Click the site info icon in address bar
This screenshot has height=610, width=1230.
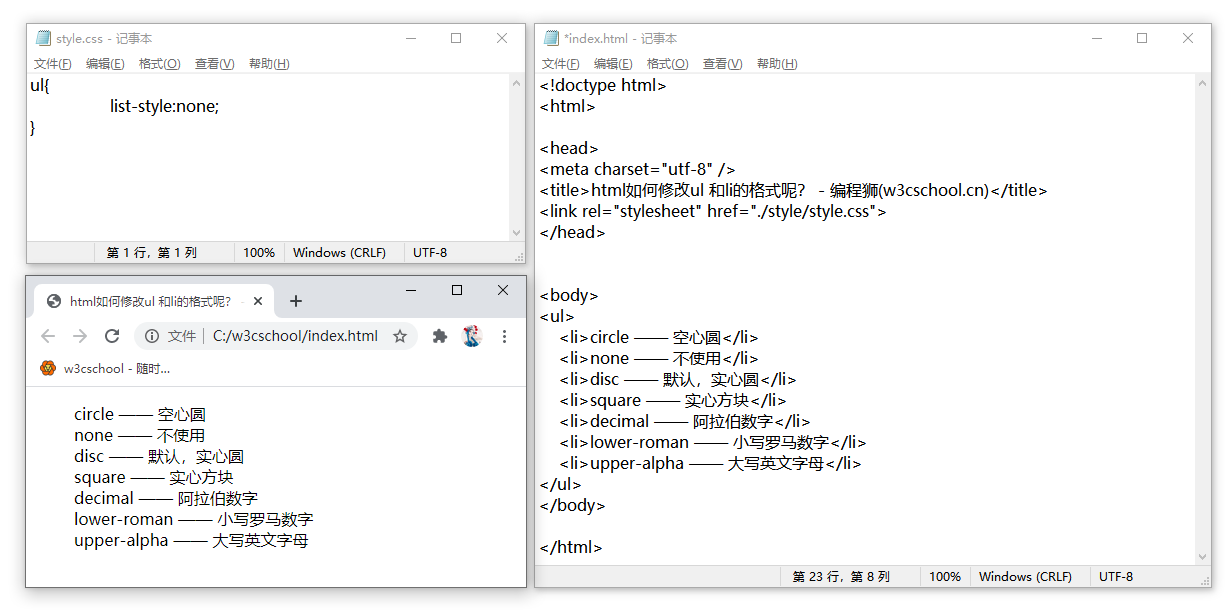click(x=152, y=336)
